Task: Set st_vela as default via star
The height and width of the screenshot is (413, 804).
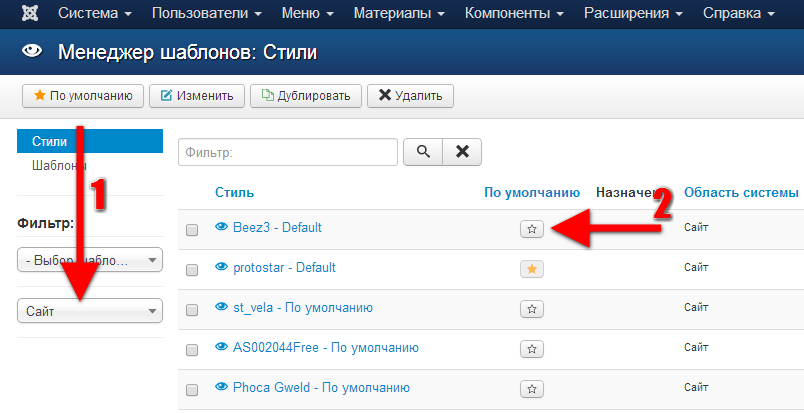Action: [x=532, y=309]
